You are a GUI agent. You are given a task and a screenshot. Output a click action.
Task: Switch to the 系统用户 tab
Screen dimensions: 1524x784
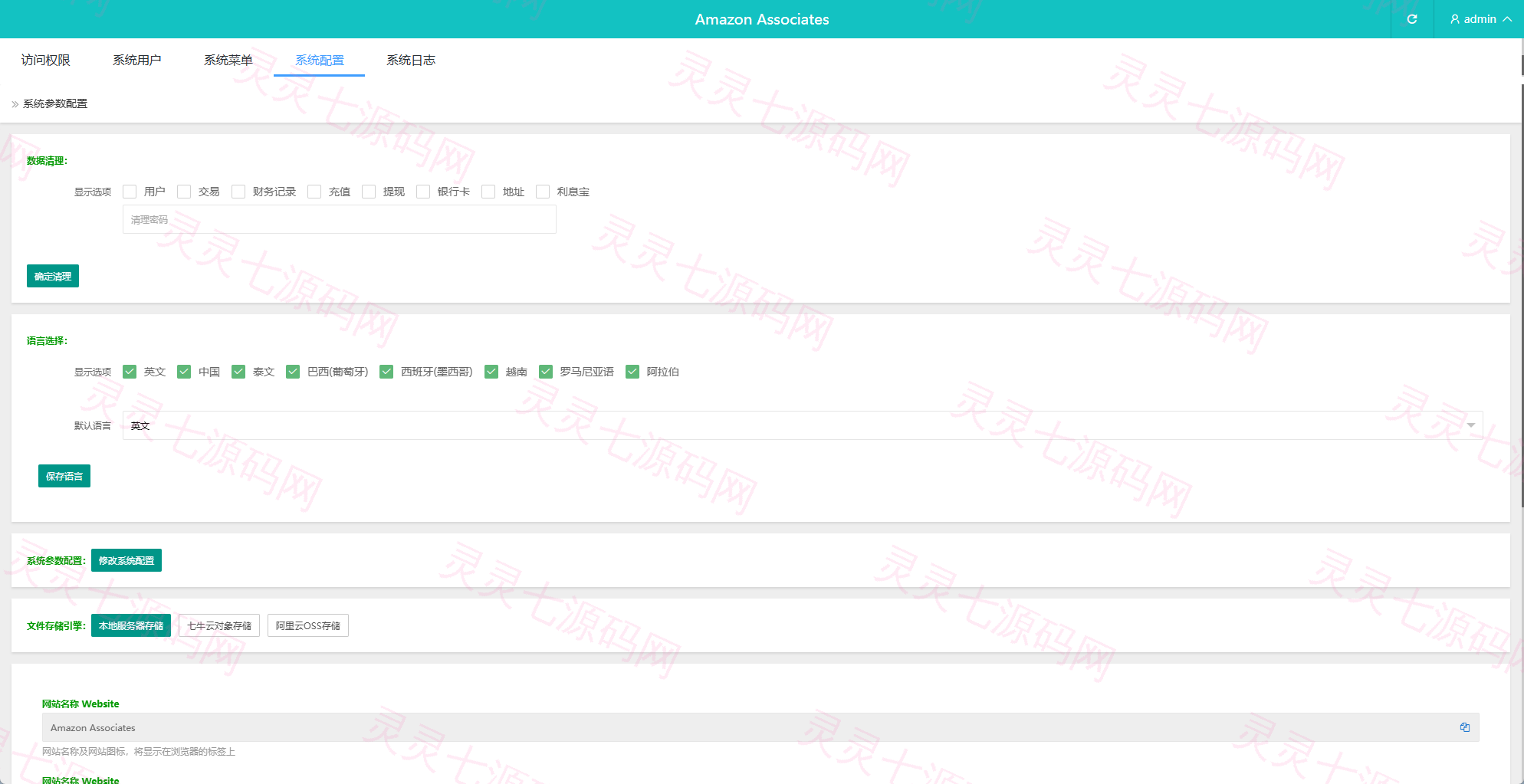click(137, 60)
